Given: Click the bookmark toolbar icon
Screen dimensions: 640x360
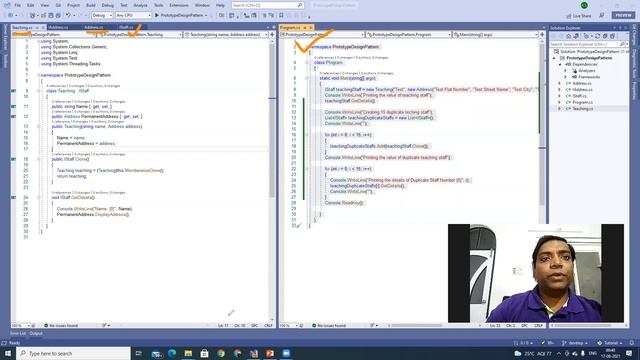Looking at the screenshot, I should point(281,15).
